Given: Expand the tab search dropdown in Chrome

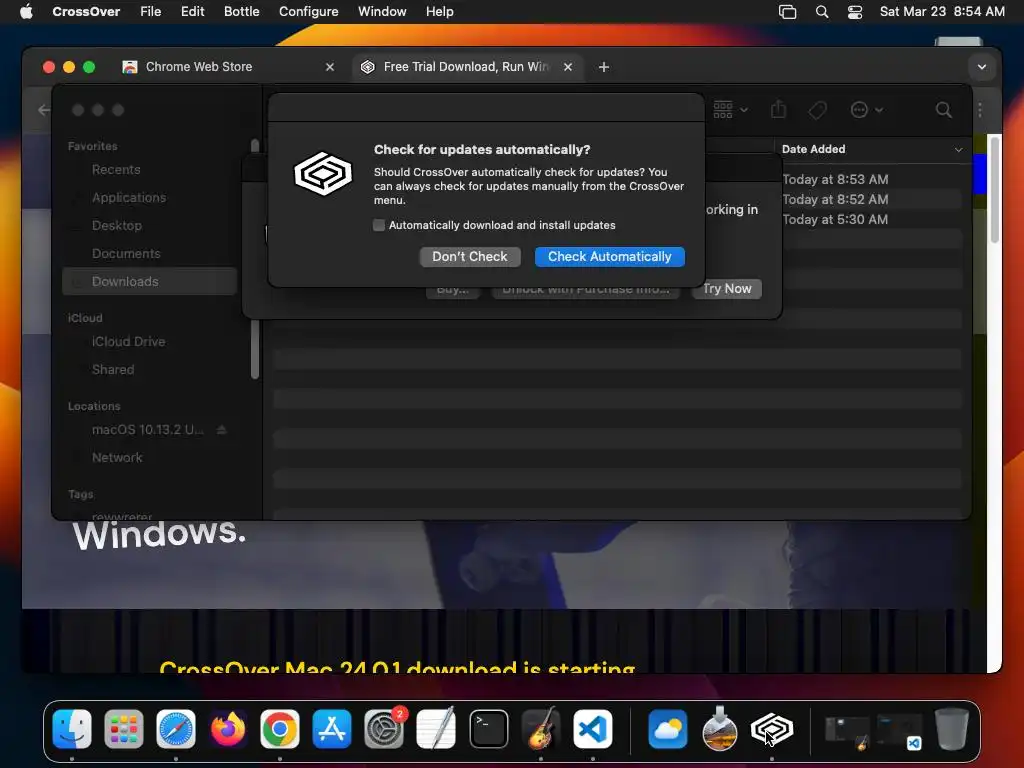Looking at the screenshot, I should (x=982, y=67).
